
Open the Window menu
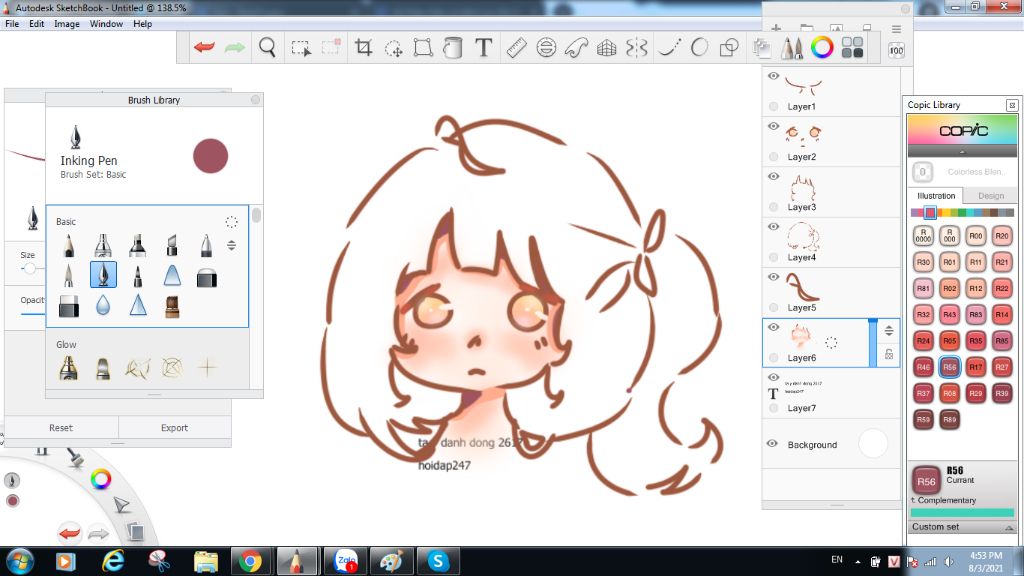click(106, 24)
